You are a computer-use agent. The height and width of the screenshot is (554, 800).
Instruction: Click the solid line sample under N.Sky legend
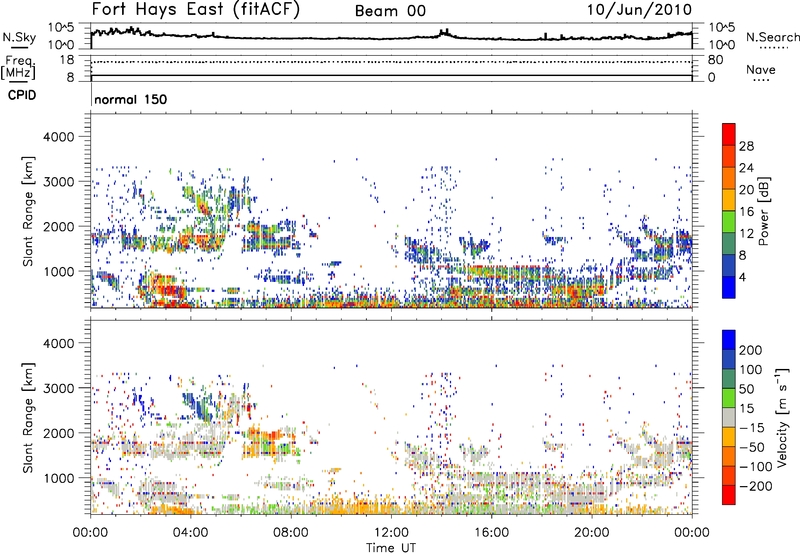[x=19, y=47]
